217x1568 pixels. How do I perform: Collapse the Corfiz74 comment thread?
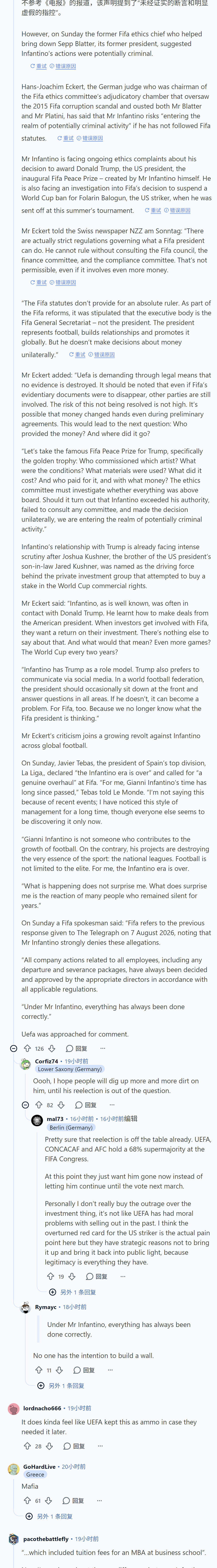(25, 1105)
